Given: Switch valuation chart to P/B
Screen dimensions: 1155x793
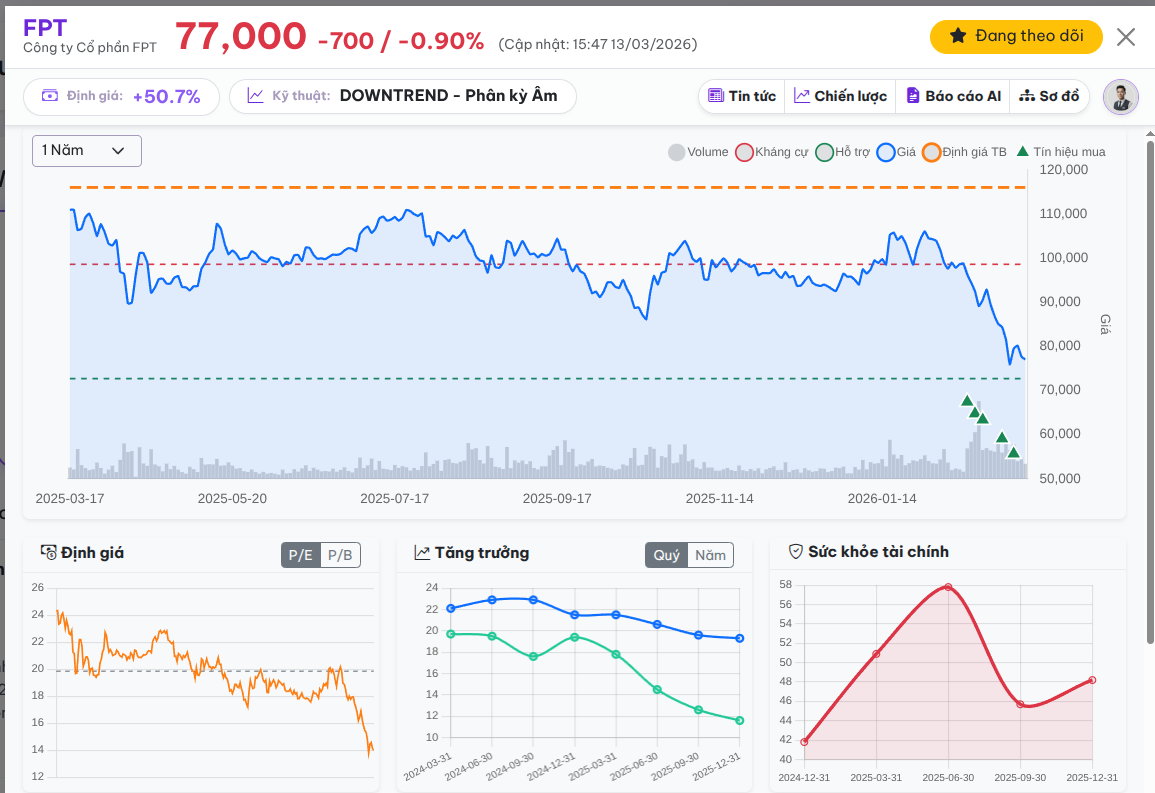Looking at the screenshot, I should pos(340,555).
